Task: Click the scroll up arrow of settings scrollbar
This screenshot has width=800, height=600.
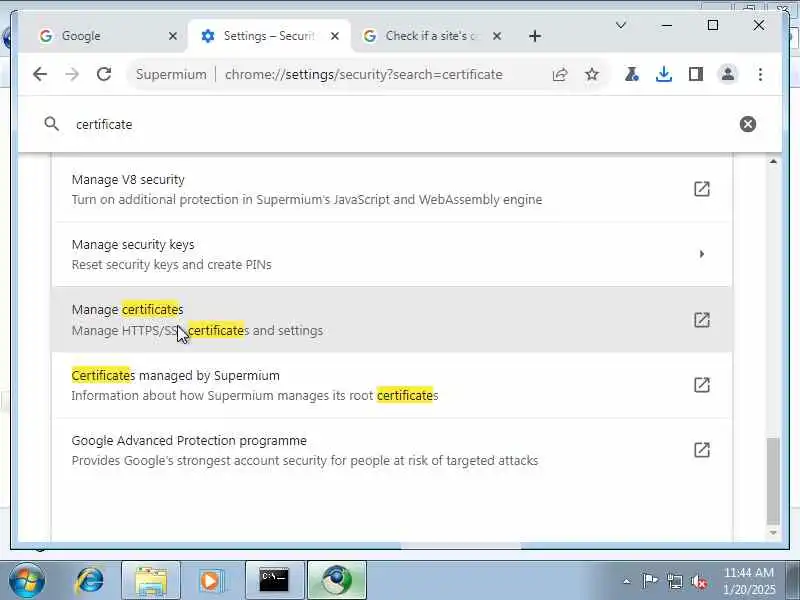Action: click(x=773, y=162)
